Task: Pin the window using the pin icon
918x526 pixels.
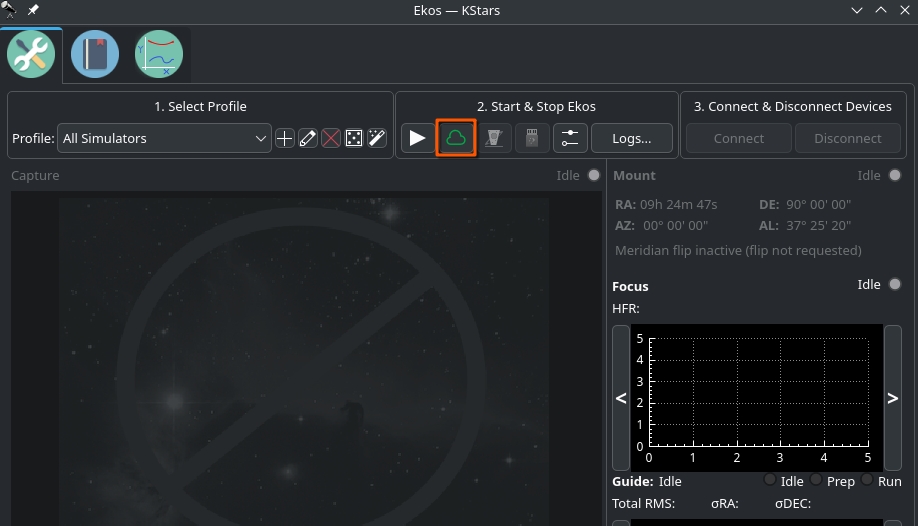Action: 33,10
